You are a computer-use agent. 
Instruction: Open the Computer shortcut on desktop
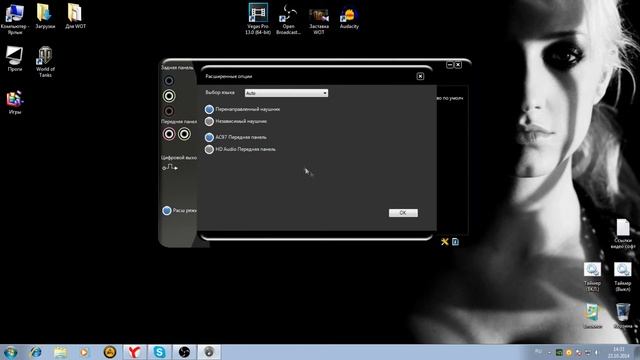(15, 19)
